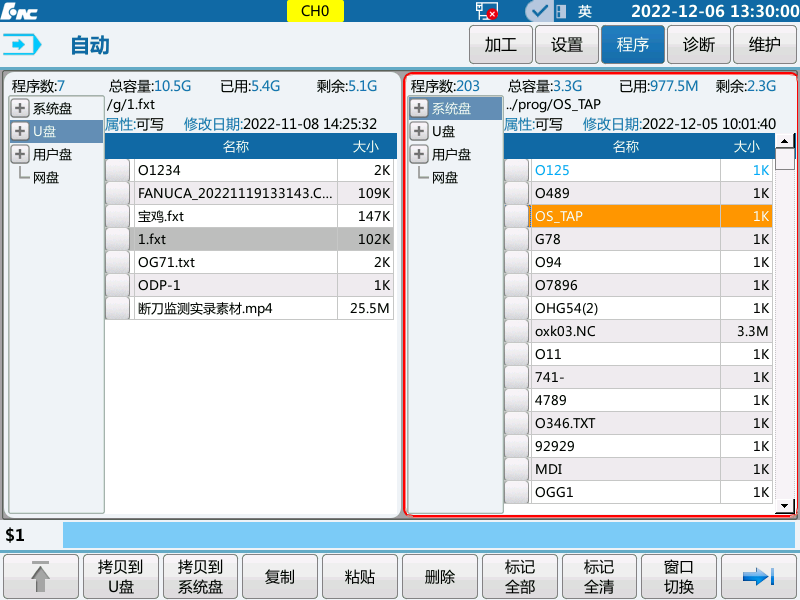The image size is (800, 600).
Task: Click the 英 input language indicator
Action: pos(585,11)
